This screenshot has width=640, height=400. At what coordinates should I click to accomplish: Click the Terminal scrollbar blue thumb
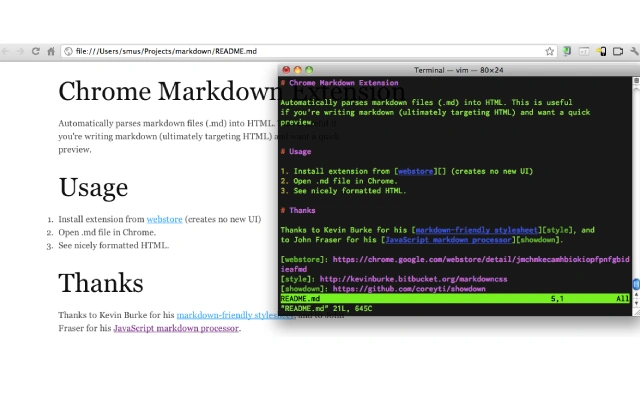636,284
